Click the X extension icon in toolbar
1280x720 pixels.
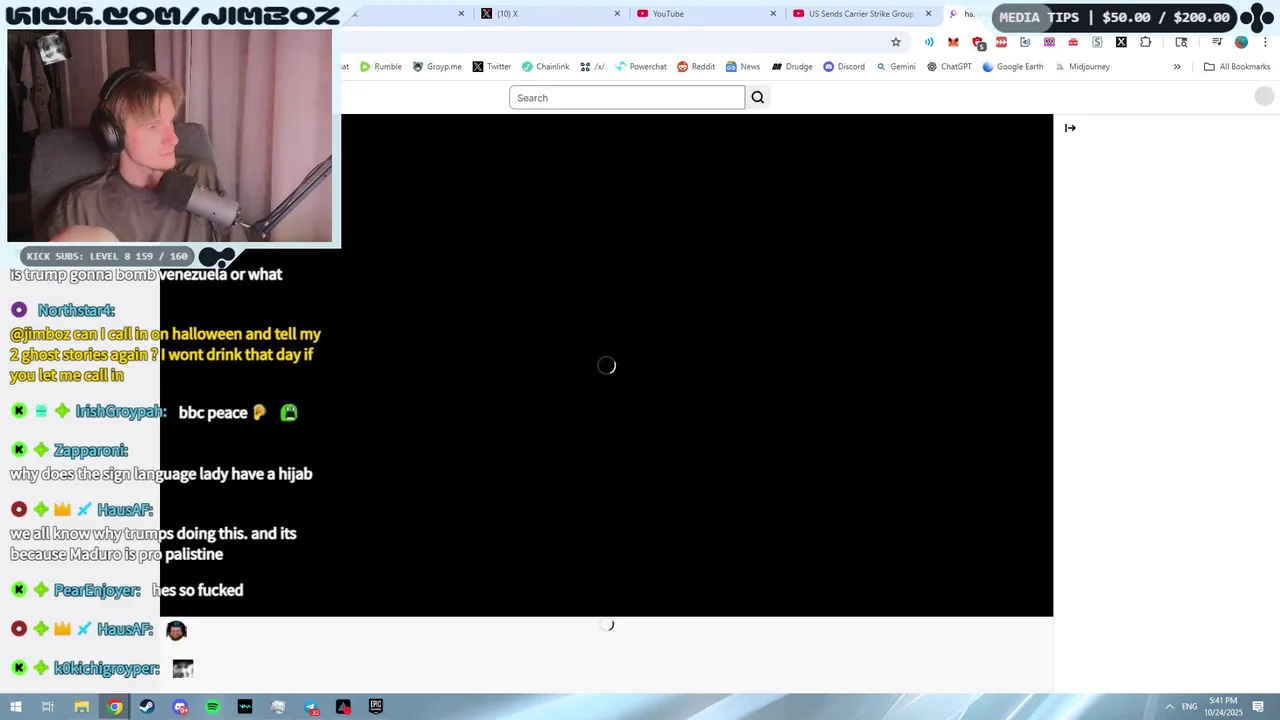point(1121,42)
